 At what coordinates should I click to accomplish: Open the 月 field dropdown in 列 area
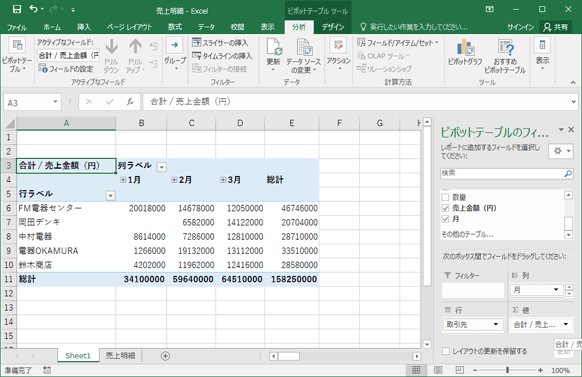(x=556, y=289)
